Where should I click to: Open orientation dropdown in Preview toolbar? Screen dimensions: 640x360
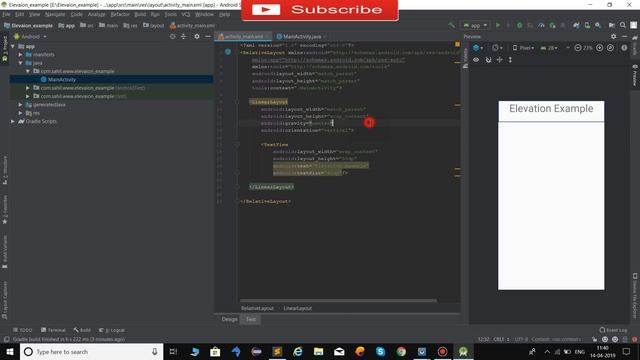[x=497, y=48]
